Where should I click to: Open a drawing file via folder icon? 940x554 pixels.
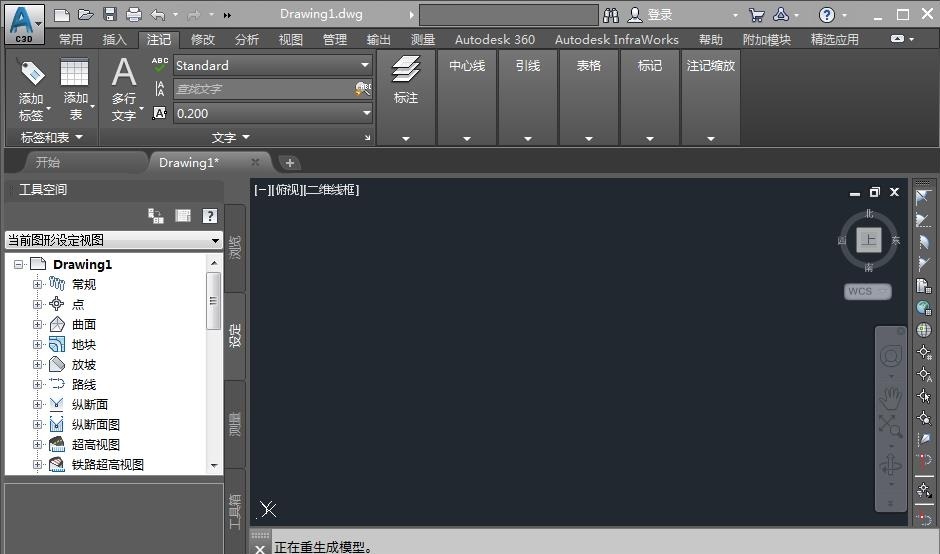86,14
